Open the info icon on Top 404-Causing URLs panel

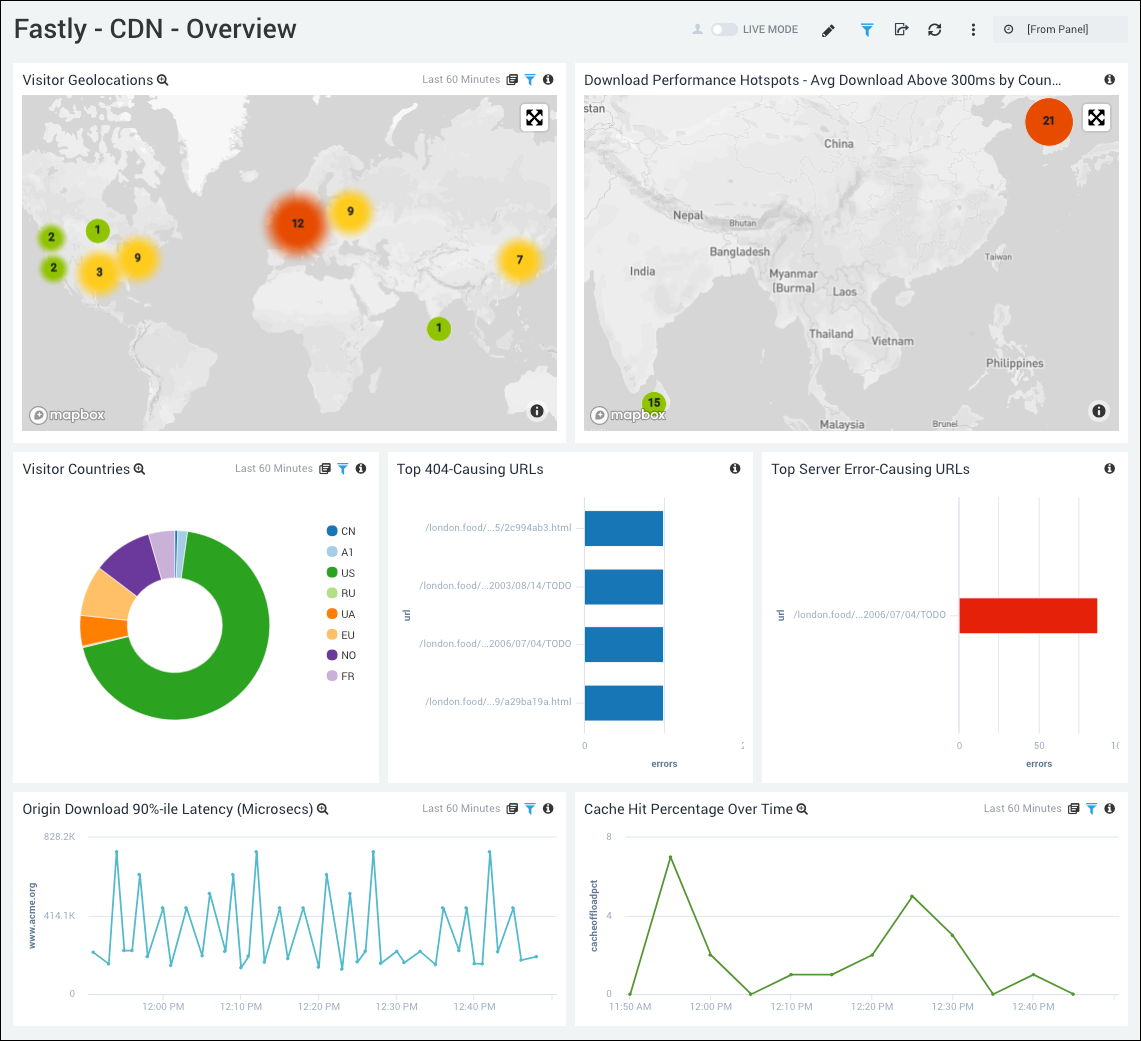tap(735, 468)
